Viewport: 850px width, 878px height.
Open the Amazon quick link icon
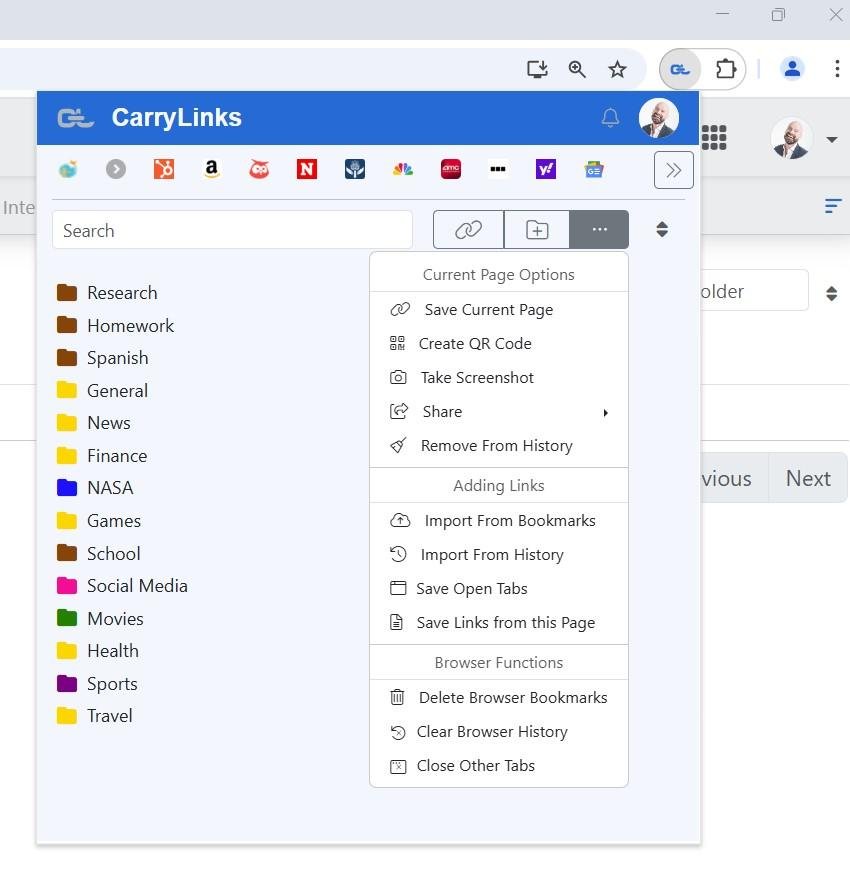click(211, 169)
